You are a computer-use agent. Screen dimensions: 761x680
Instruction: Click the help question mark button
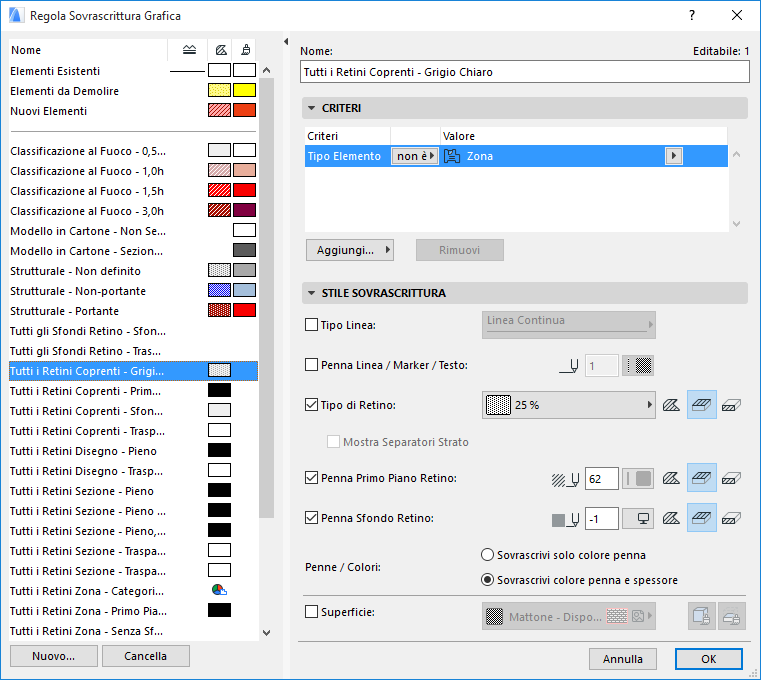click(x=692, y=16)
